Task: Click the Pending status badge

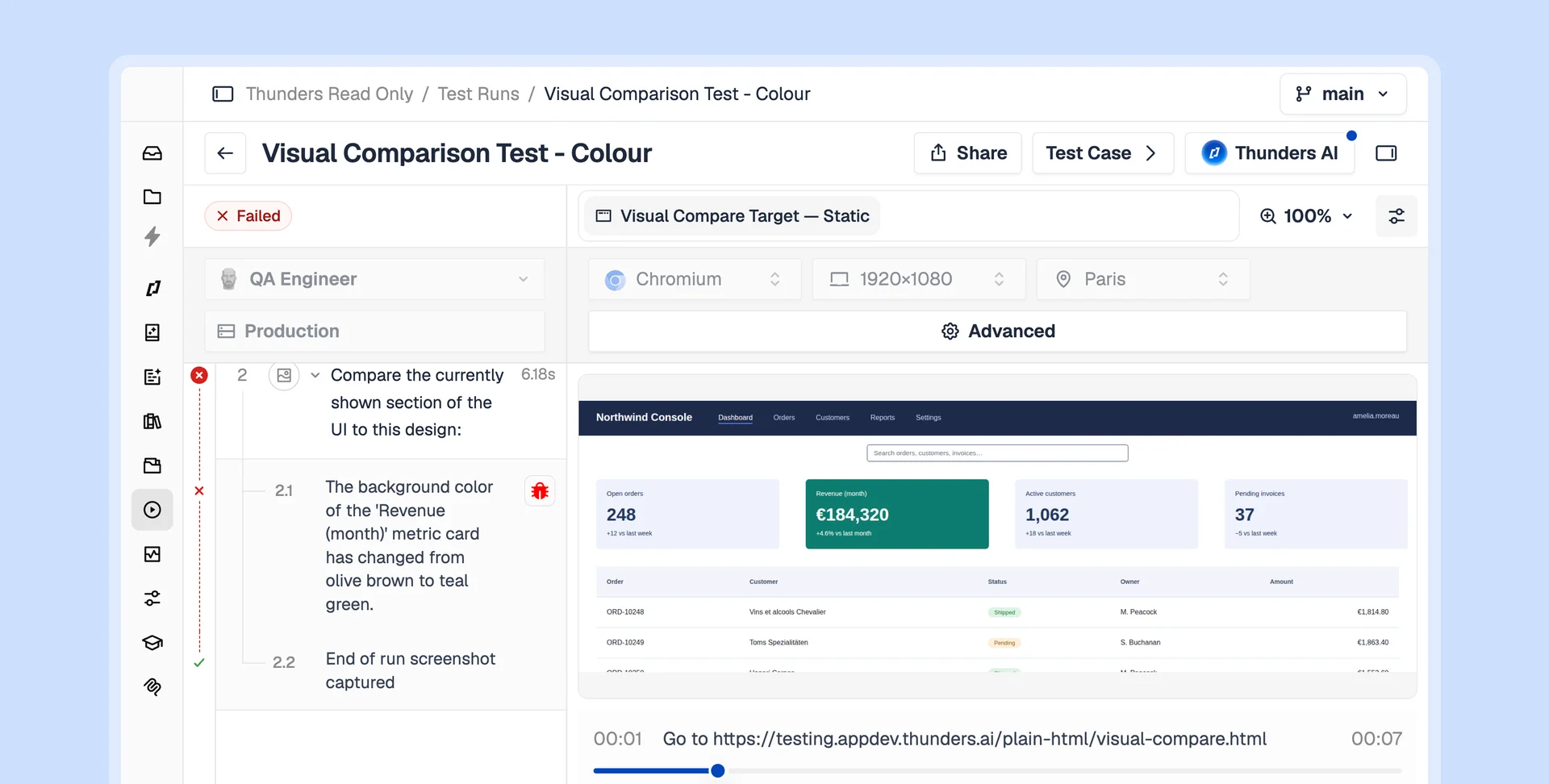Action: [x=1004, y=643]
